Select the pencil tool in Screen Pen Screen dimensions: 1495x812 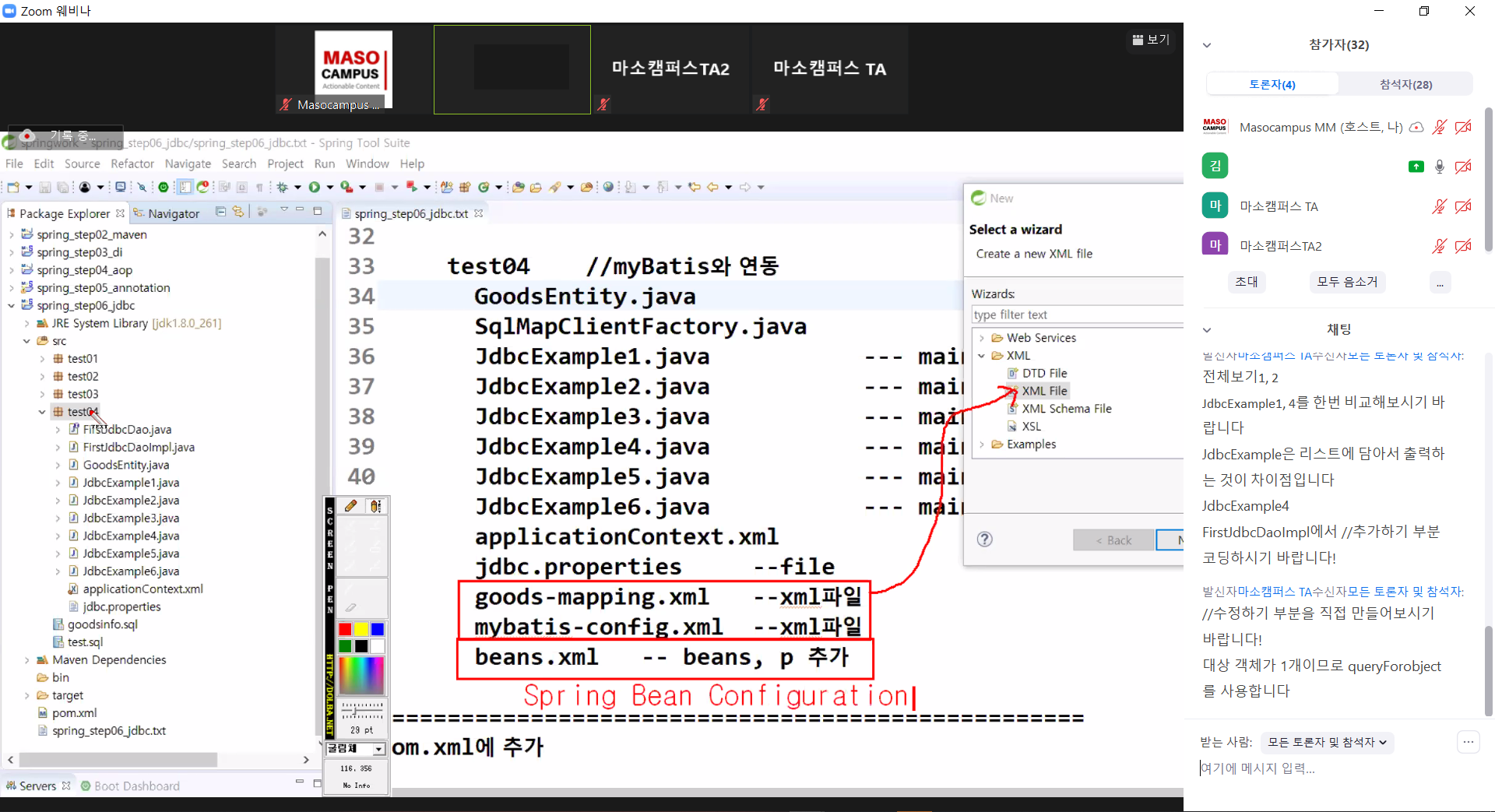[351, 506]
